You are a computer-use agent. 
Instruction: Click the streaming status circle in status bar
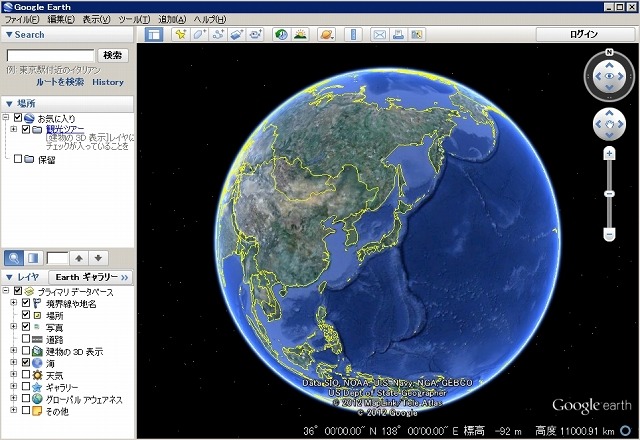pyautogui.click(x=625, y=431)
